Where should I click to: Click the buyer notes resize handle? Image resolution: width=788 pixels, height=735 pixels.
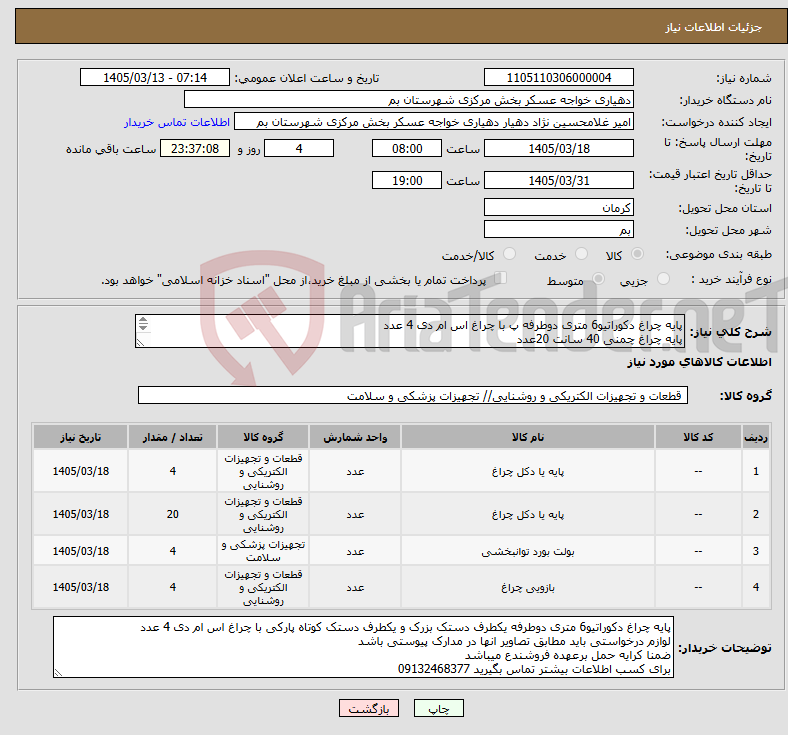tap(58, 673)
